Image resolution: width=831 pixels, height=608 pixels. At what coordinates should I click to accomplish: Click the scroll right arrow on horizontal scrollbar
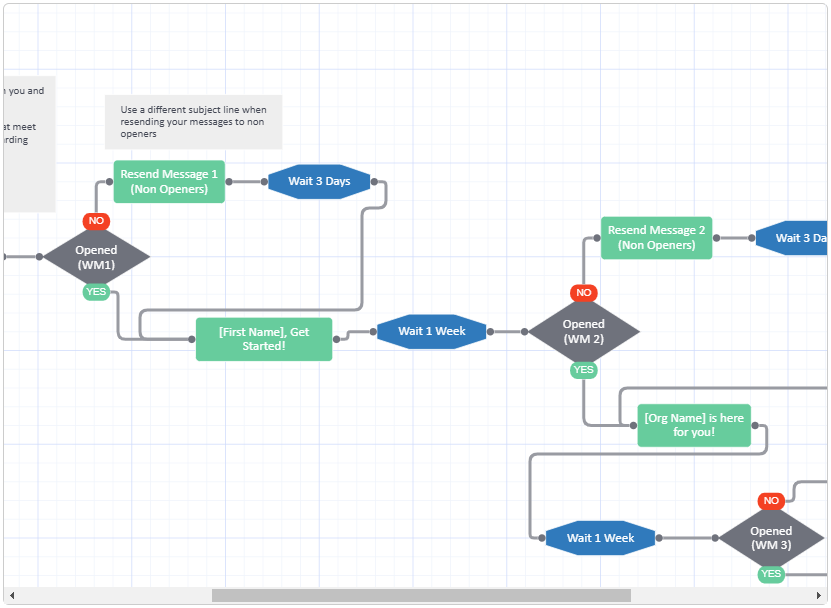819,596
